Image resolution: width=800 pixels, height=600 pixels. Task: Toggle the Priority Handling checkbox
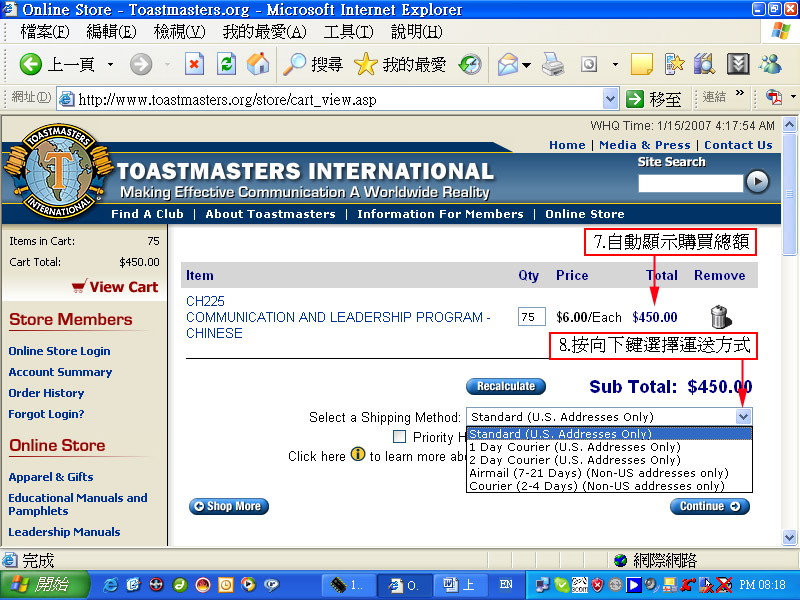point(400,437)
